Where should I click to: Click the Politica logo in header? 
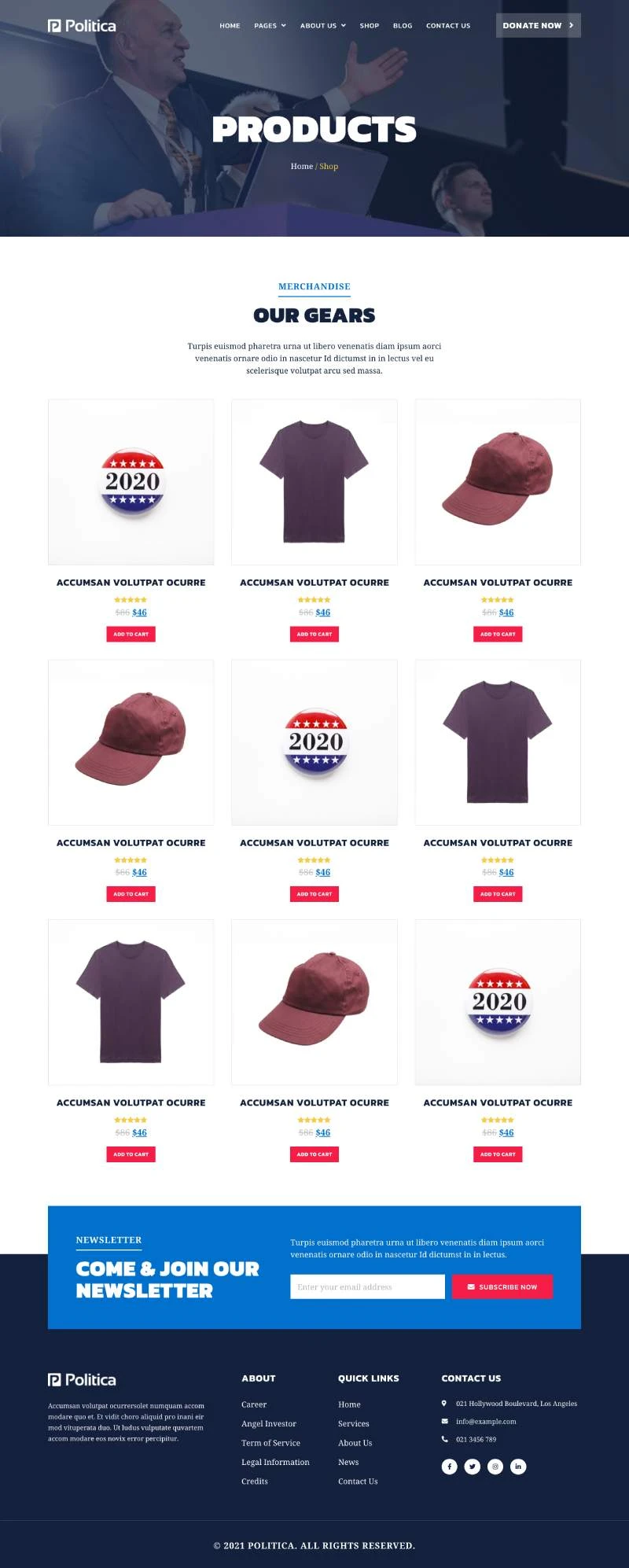(82, 25)
